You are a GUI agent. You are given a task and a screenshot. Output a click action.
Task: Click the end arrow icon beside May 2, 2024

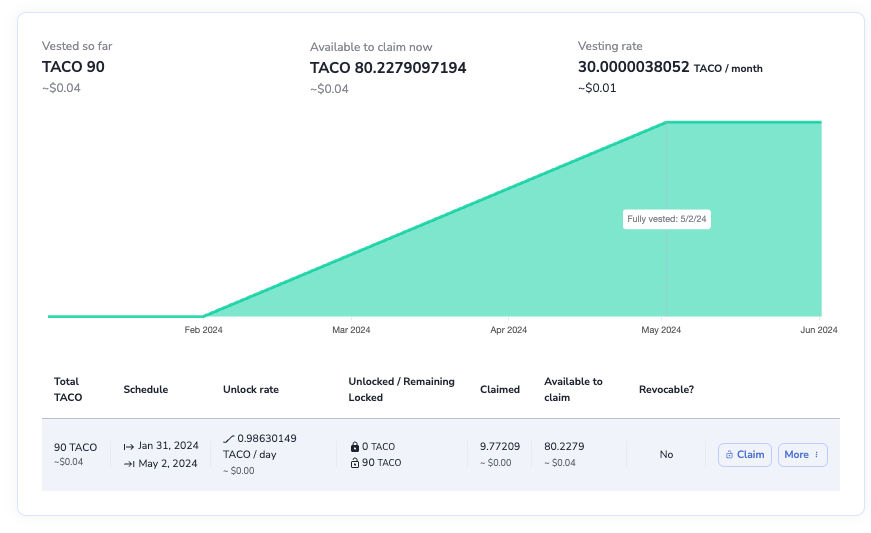(129, 464)
